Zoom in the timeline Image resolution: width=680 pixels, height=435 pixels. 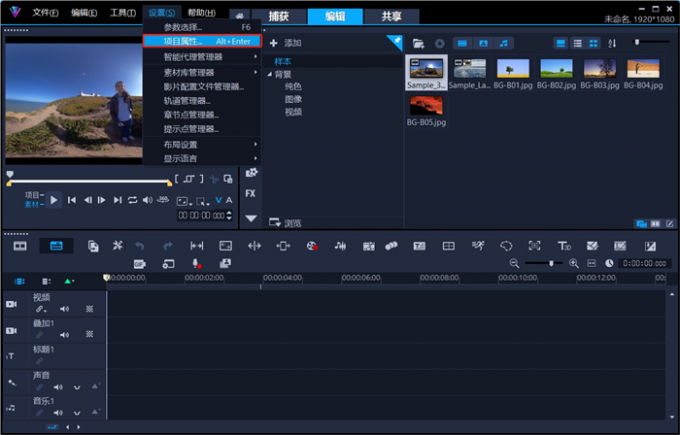(573, 263)
